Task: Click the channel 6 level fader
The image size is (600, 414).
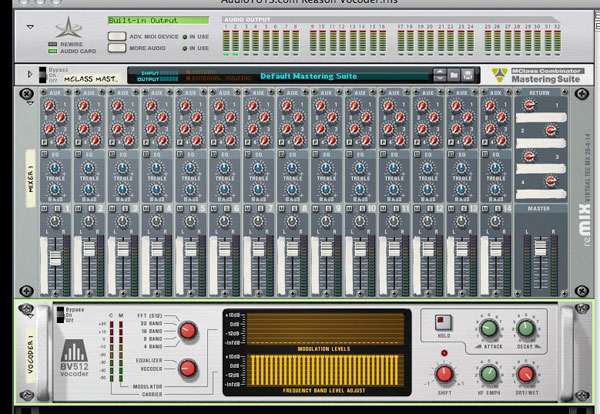Action: [x=225, y=249]
